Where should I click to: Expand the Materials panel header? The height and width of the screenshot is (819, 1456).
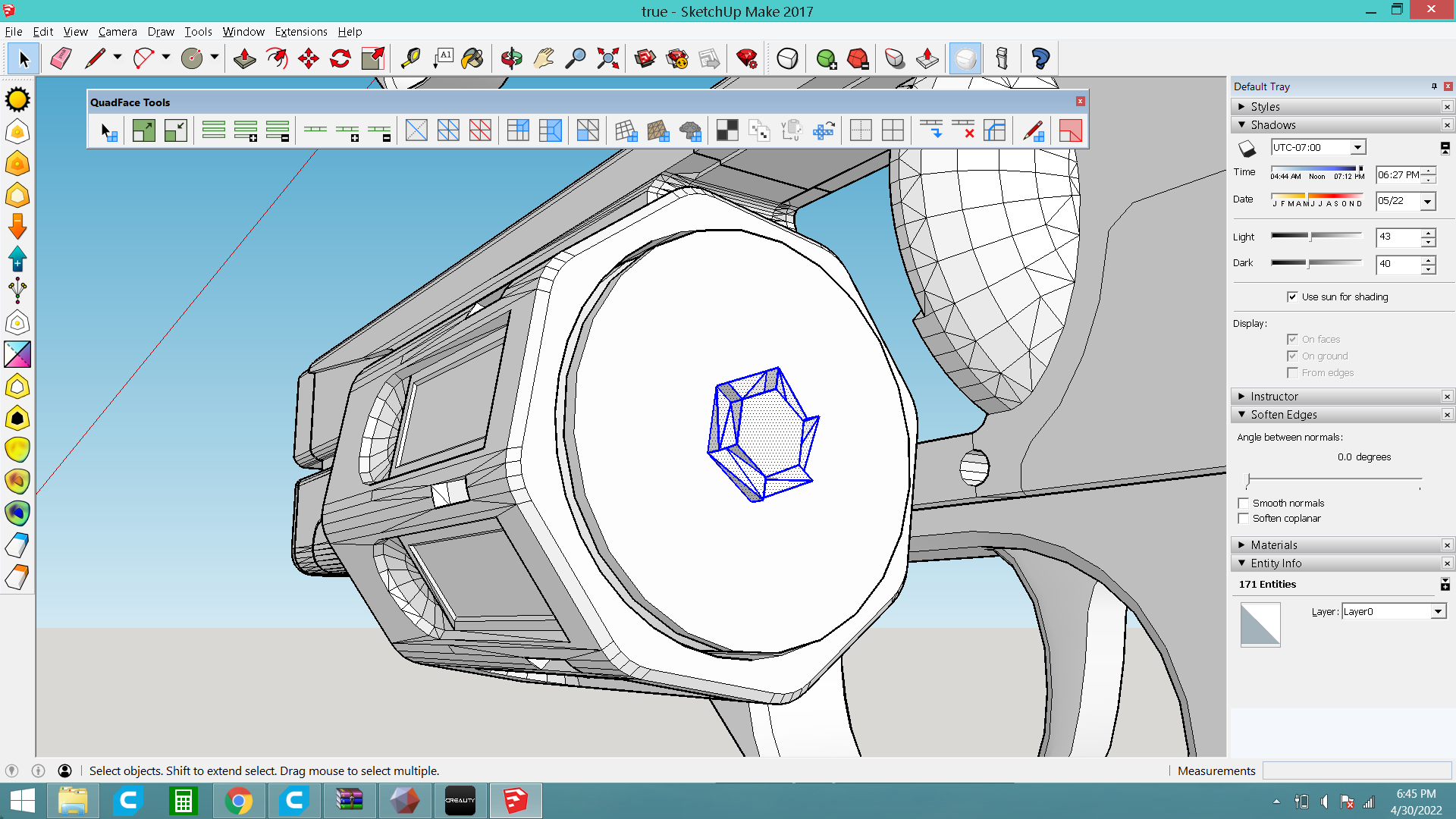(x=1273, y=545)
